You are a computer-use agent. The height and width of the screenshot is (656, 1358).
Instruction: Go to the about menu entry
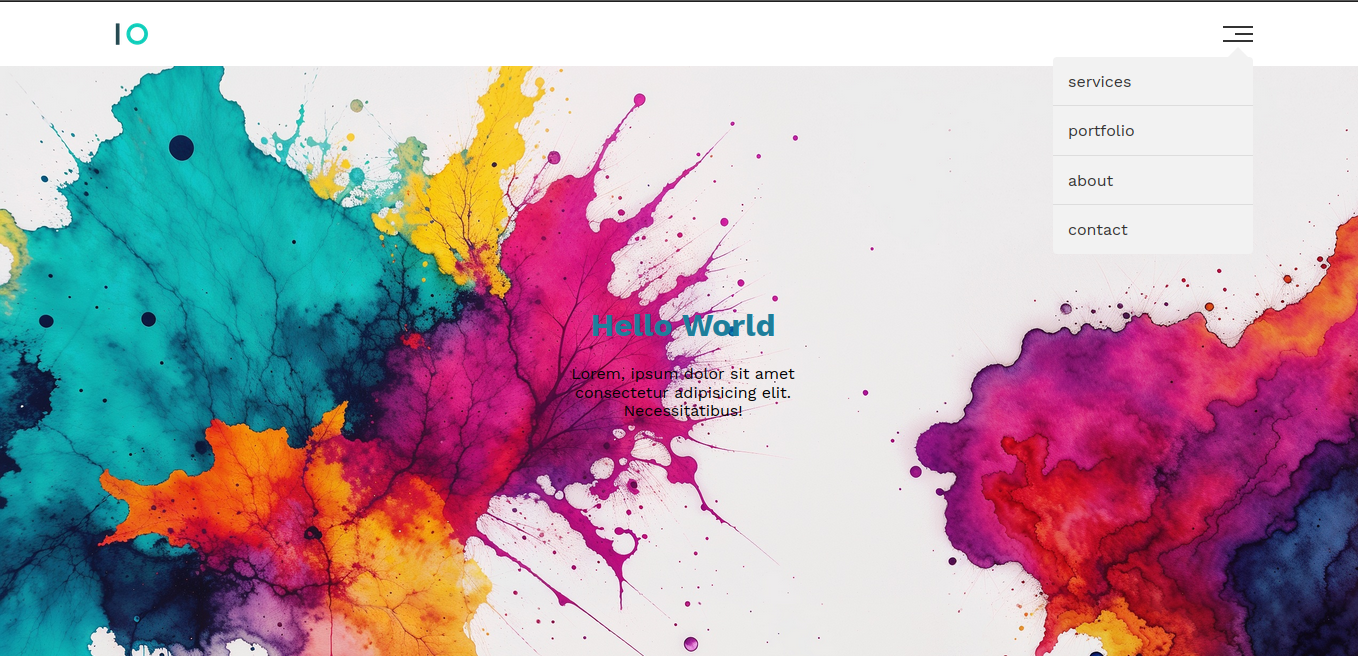click(1090, 181)
